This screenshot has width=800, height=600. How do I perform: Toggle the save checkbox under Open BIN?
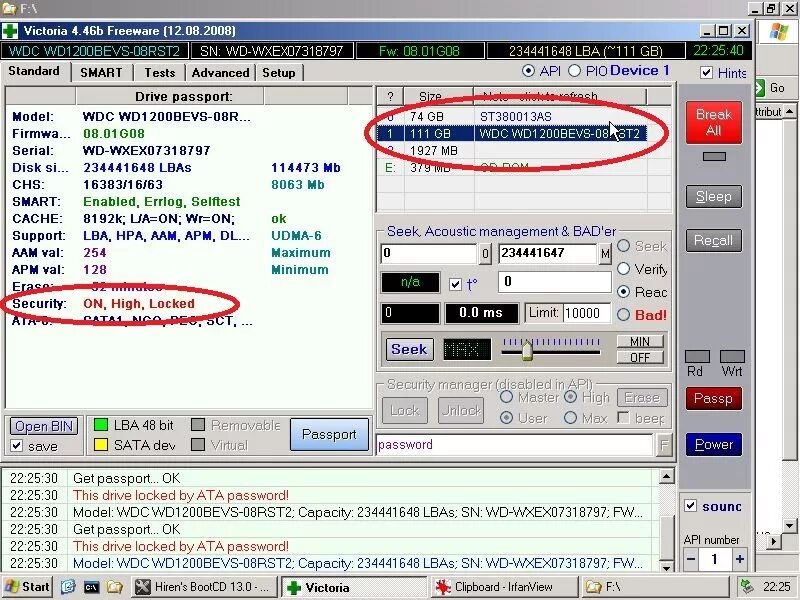pyautogui.click(x=17, y=446)
